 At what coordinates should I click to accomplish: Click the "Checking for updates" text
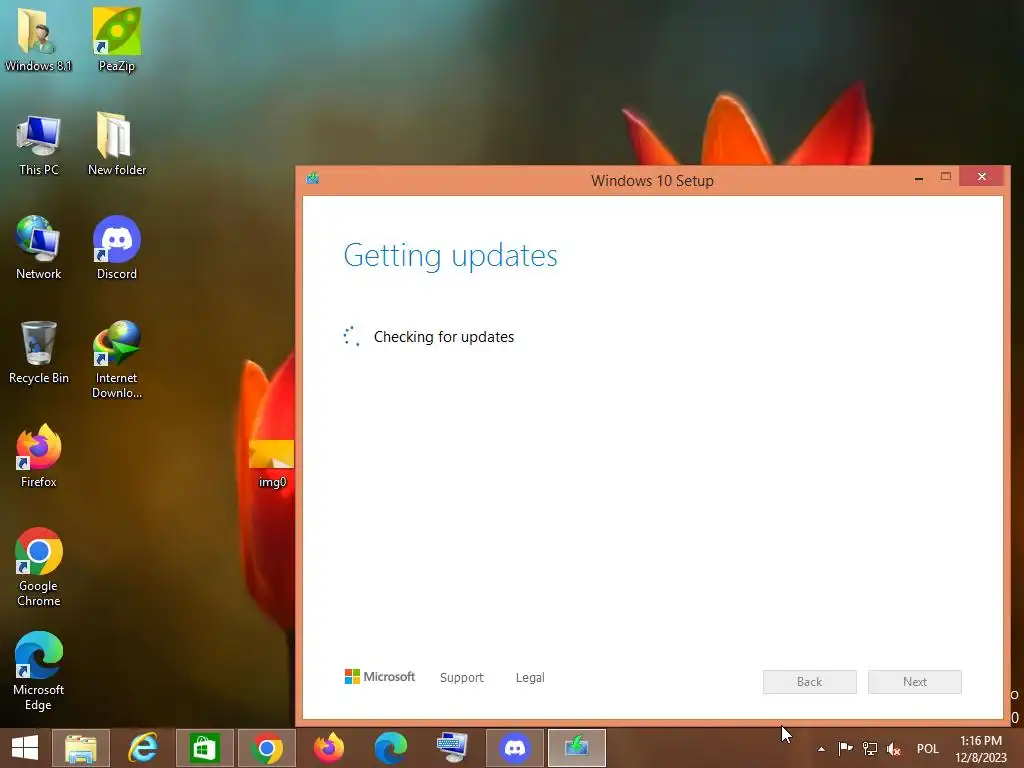click(x=444, y=337)
